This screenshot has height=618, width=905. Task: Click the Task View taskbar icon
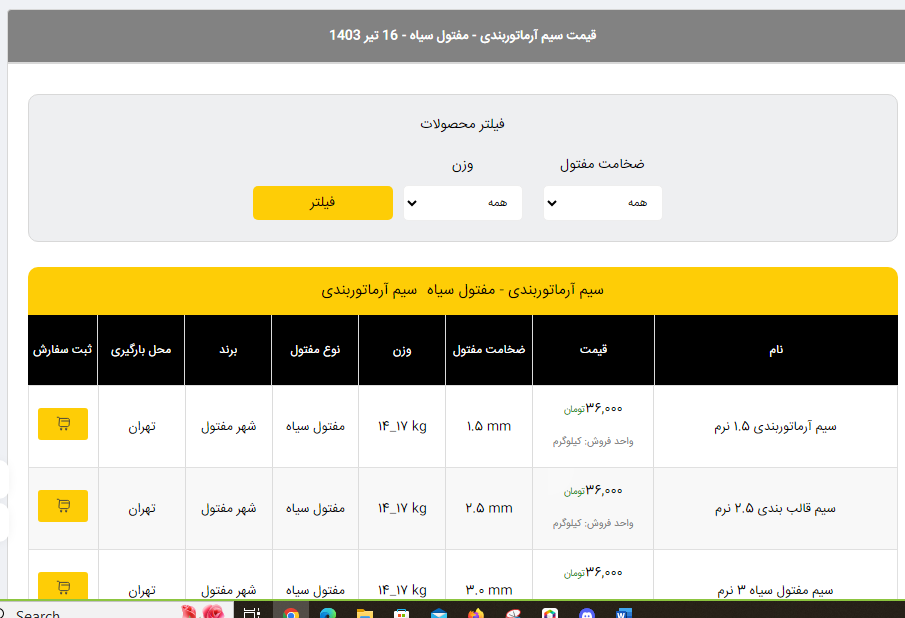[252, 612]
